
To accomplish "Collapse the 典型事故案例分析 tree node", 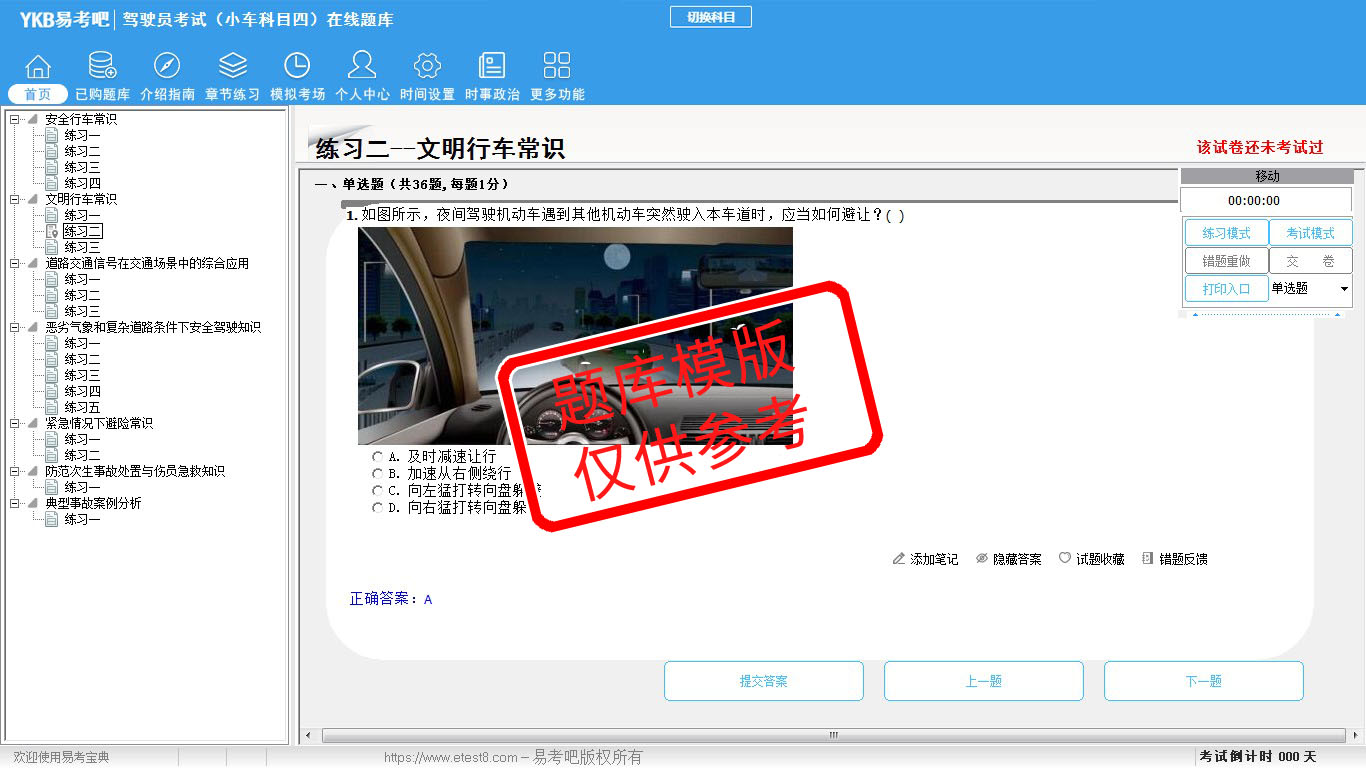I will pos(15,504).
